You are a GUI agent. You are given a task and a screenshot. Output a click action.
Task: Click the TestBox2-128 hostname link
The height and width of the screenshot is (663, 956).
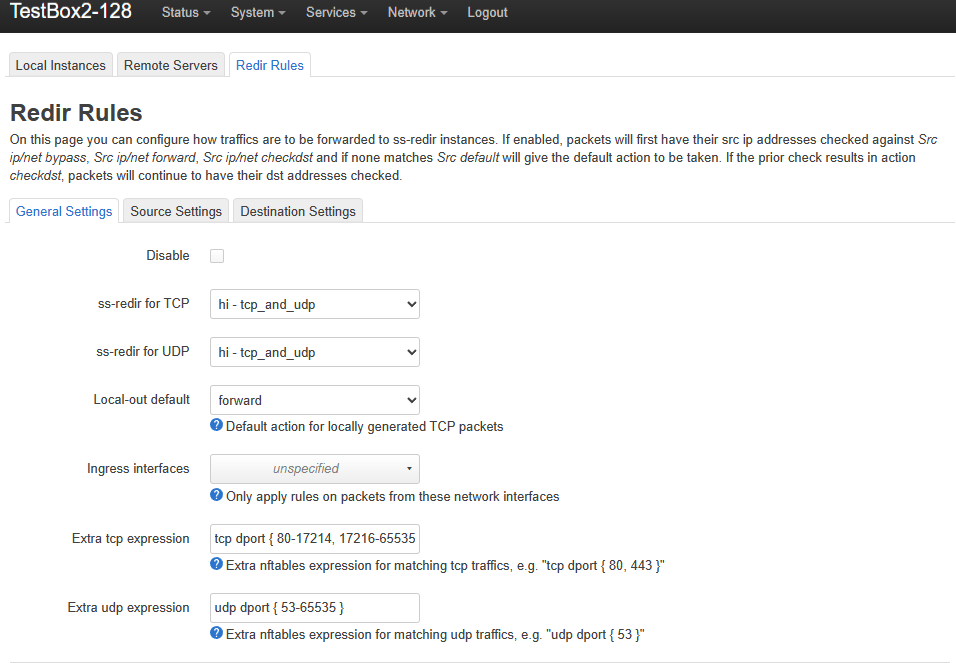pos(70,12)
